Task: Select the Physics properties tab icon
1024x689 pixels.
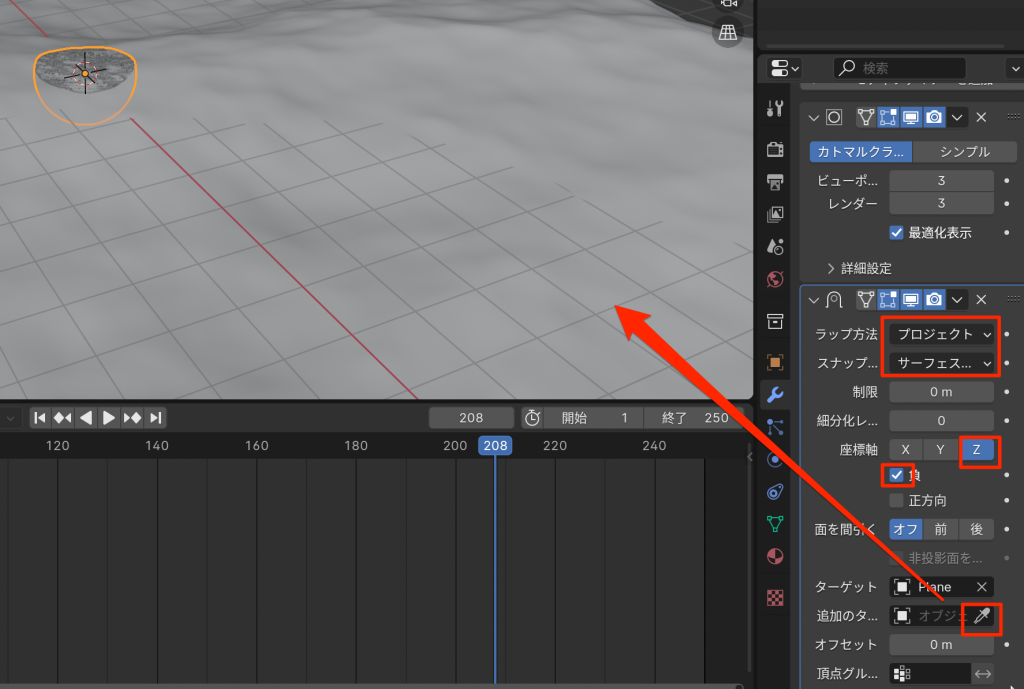Action: (775, 459)
